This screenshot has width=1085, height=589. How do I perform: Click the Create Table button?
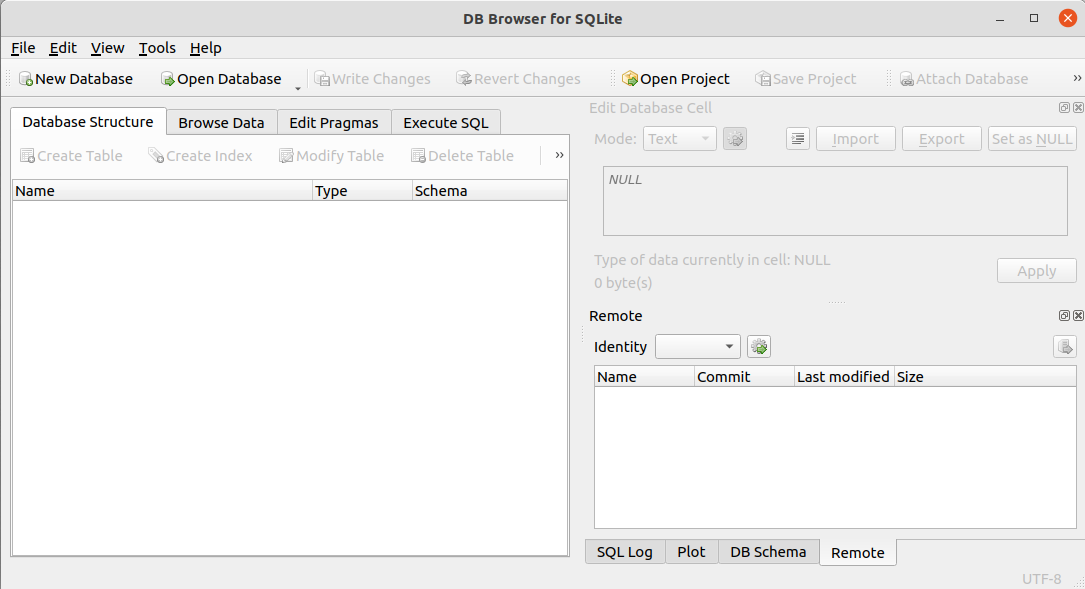71,156
